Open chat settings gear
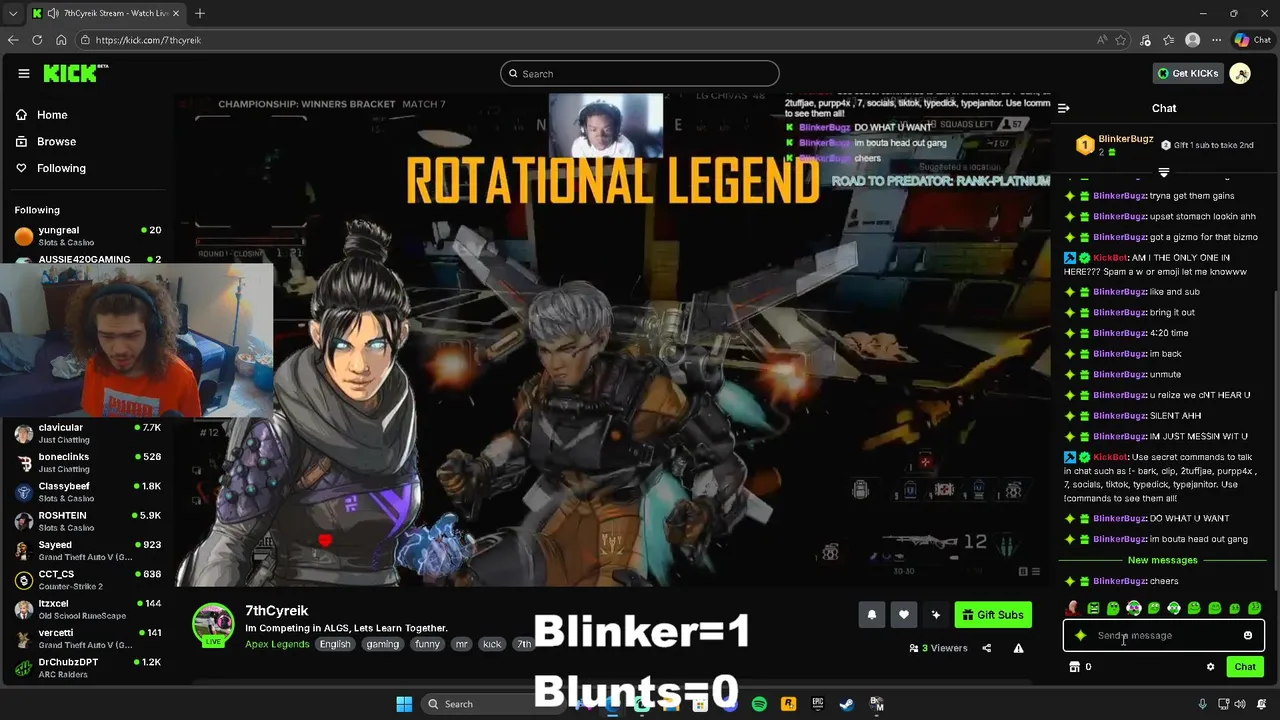Image resolution: width=1280 pixels, height=720 pixels. pyautogui.click(x=1210, y=667)
